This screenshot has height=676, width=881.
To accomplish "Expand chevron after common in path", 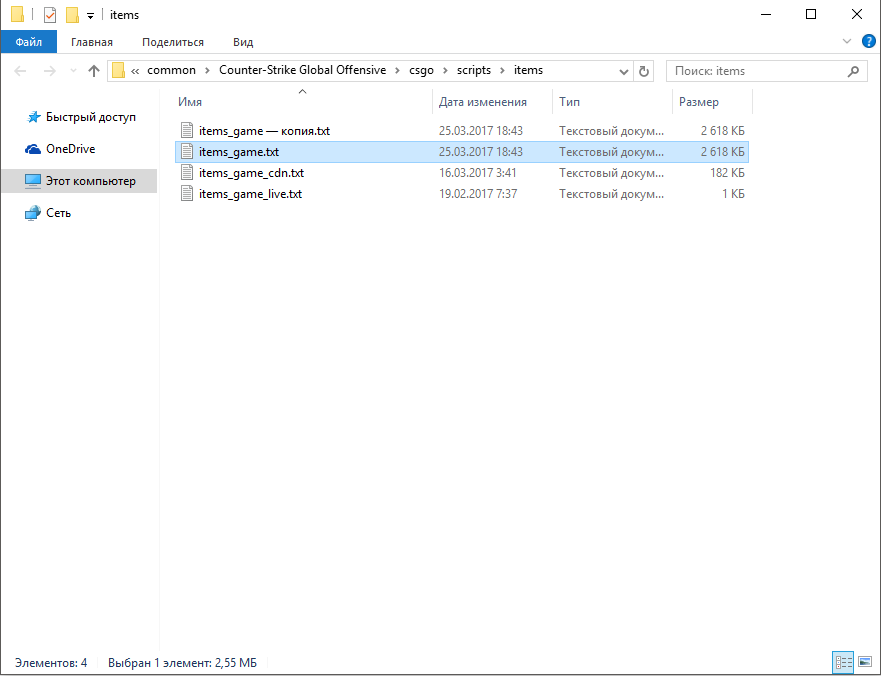I will [207, 71].
